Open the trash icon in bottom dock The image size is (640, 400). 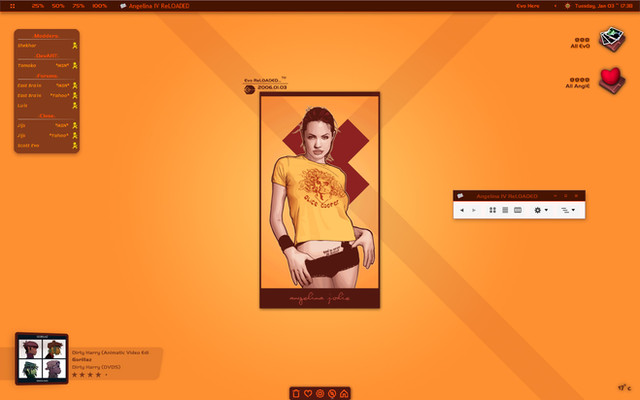pos(296,393)
